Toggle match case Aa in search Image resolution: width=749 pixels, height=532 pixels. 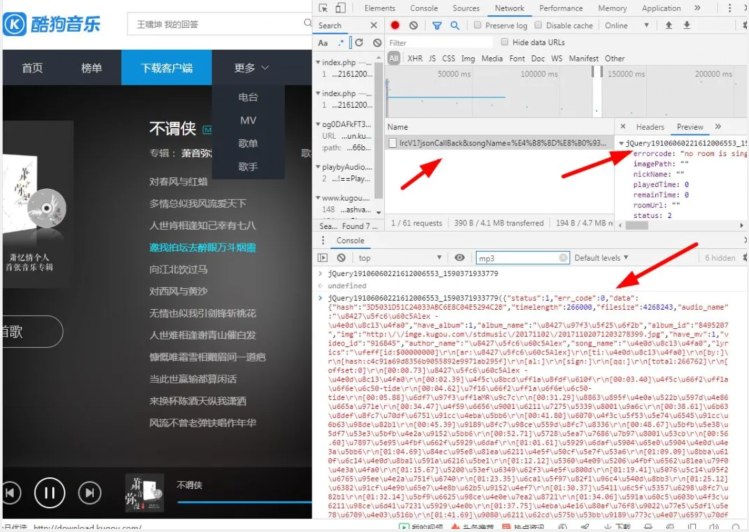point(323,43)
